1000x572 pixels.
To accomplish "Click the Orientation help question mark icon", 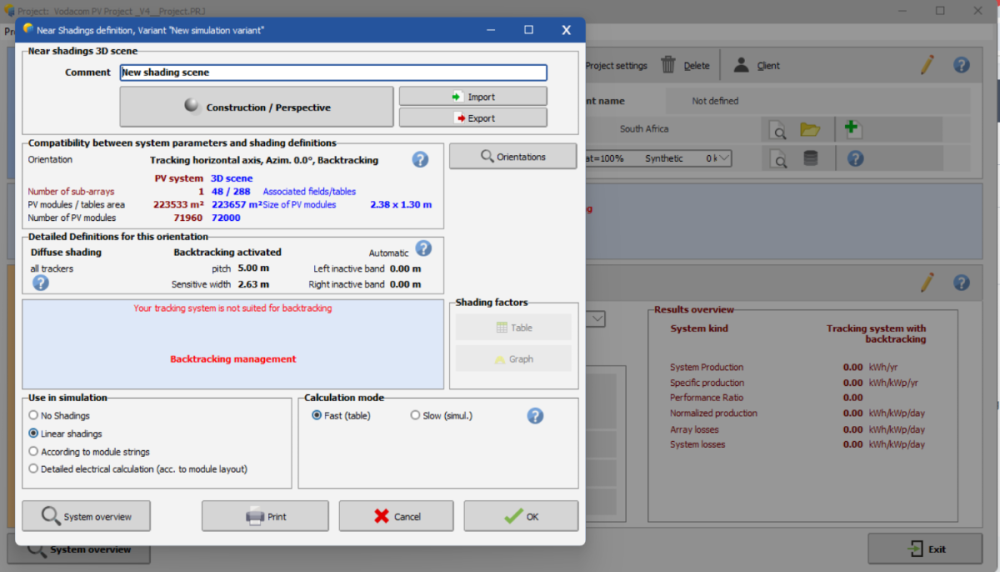I will click(420, 159).
